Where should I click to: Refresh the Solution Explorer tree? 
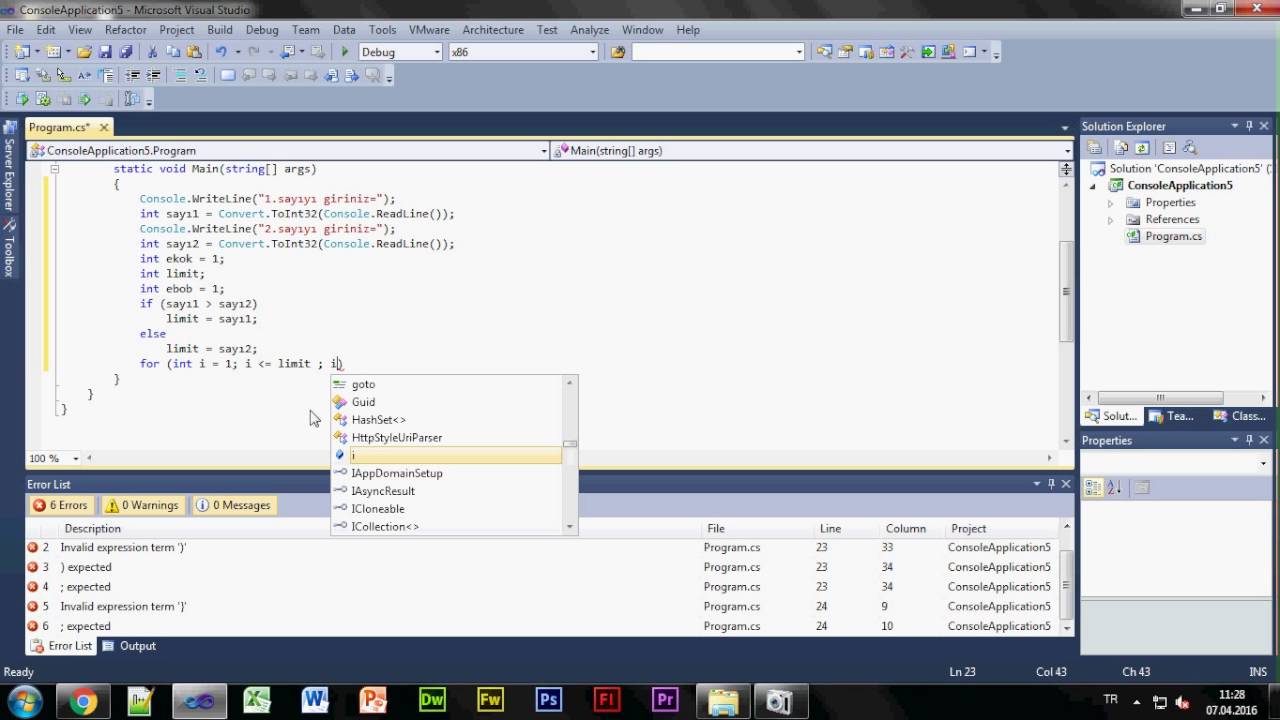(x=1141, y=148)
